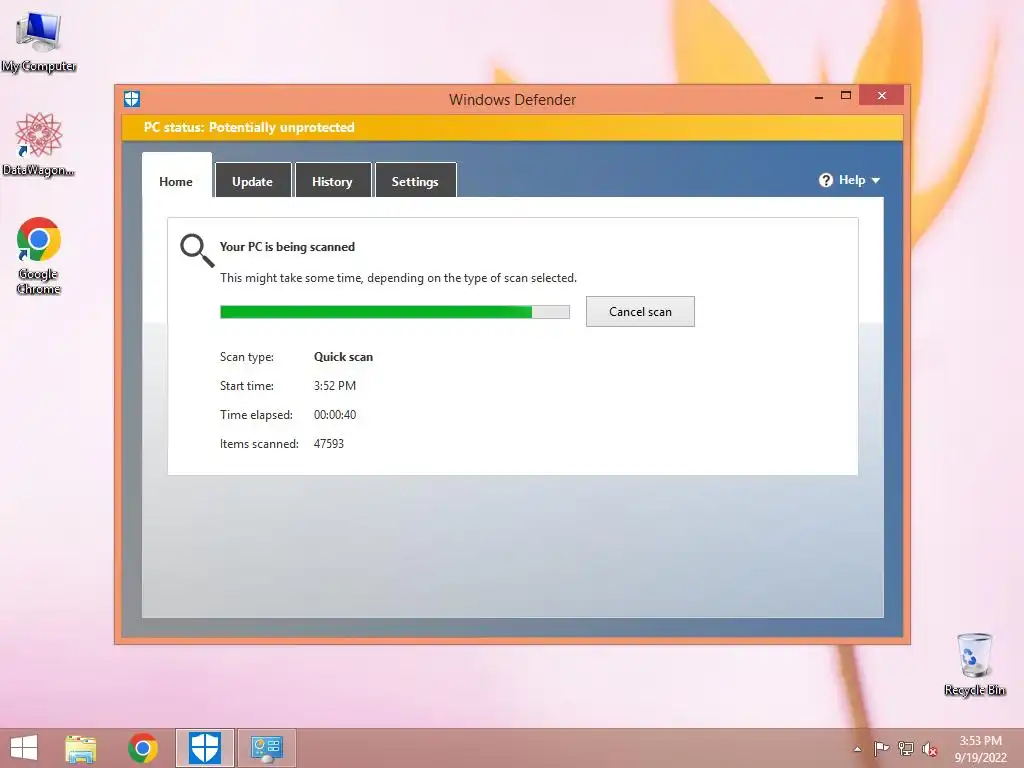Click the magnifying glass scan icon
1024x768 pixels.
(x=197, y=251)
